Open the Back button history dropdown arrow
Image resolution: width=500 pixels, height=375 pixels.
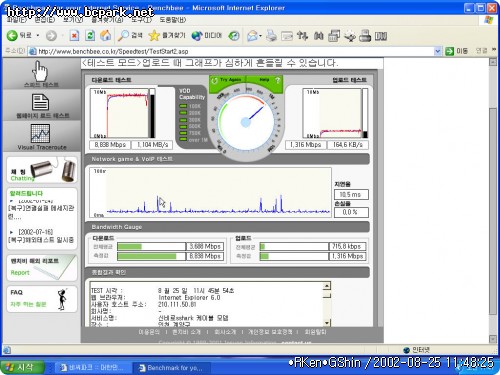coord(38,36)
